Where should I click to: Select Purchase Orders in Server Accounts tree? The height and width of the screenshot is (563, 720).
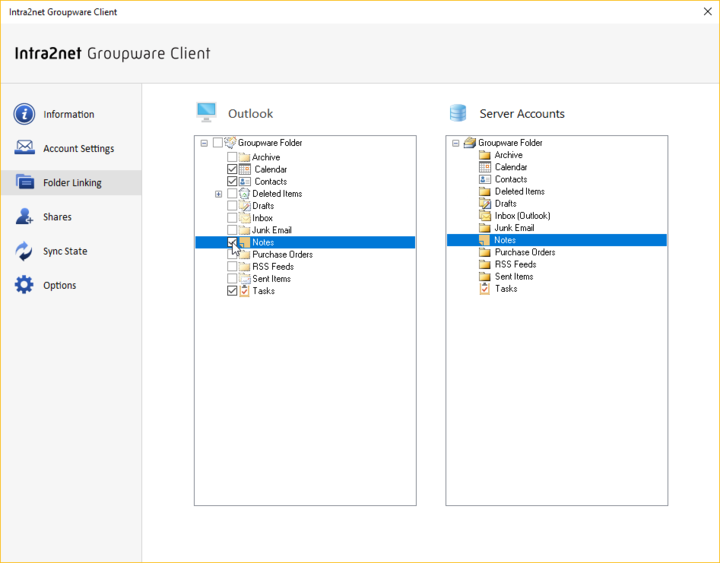click(x=524, y=252)
